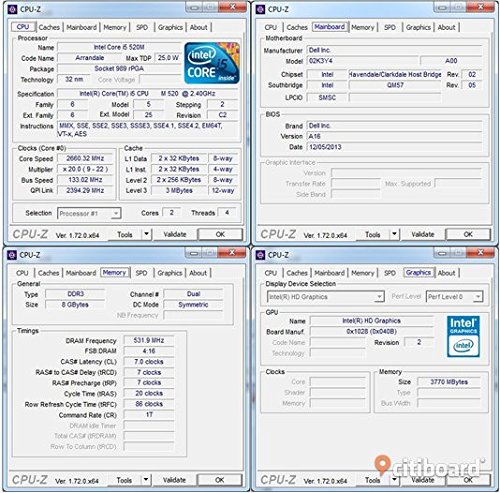Click the Board Manuf. value 0x1028 (0x040B)
The height and width of the screenshot is (493, 500).
click(x=371, y=331)
